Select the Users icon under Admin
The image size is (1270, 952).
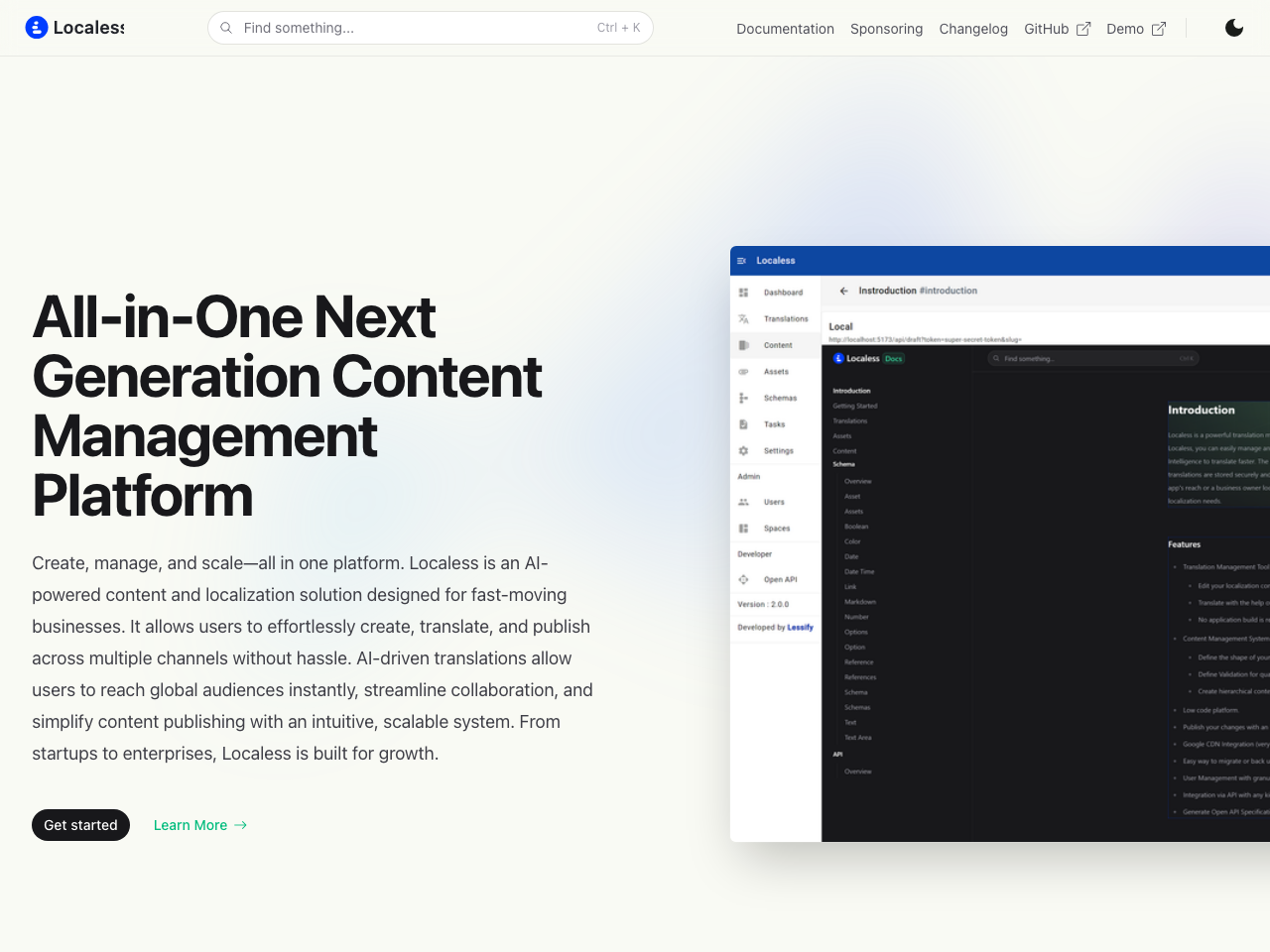pyautogui.click(x=743, y=502)
